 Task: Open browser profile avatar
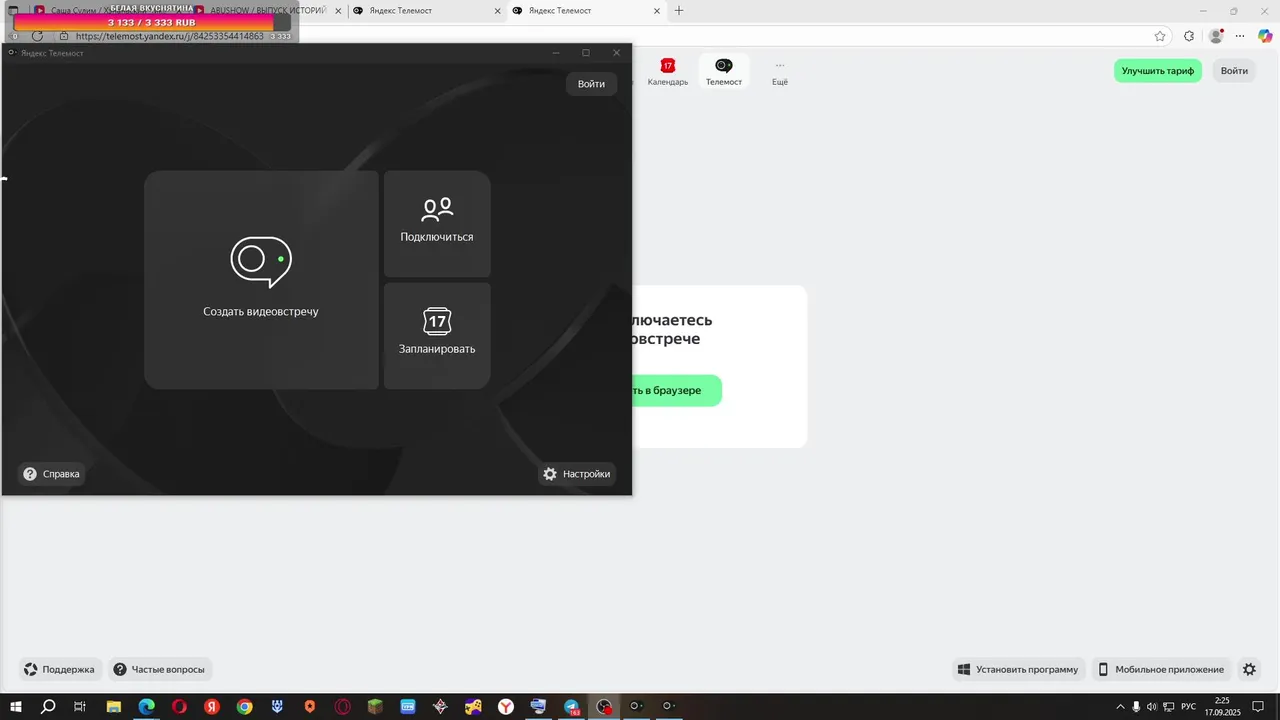[x=1216, y=36]
